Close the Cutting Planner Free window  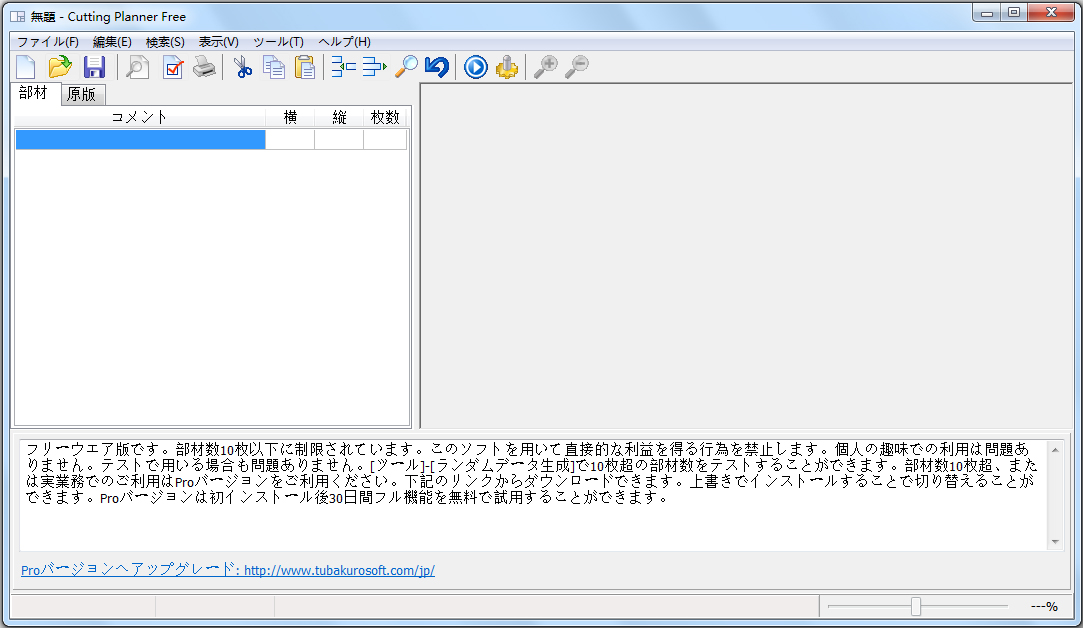1051,13
